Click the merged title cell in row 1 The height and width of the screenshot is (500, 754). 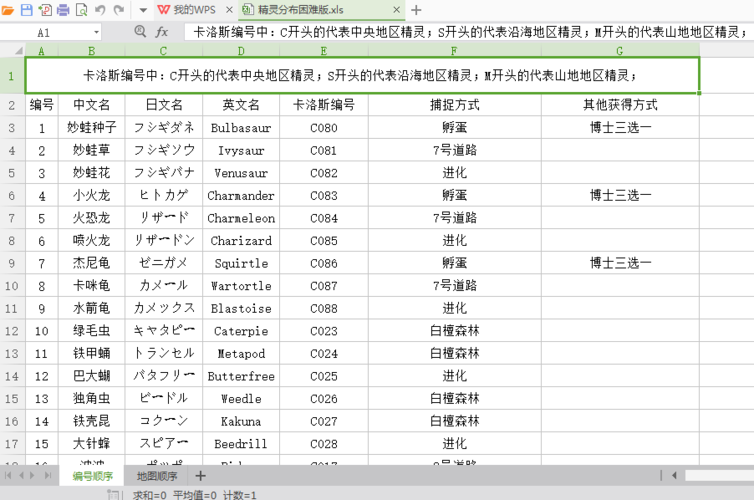(x=362, y=75)
